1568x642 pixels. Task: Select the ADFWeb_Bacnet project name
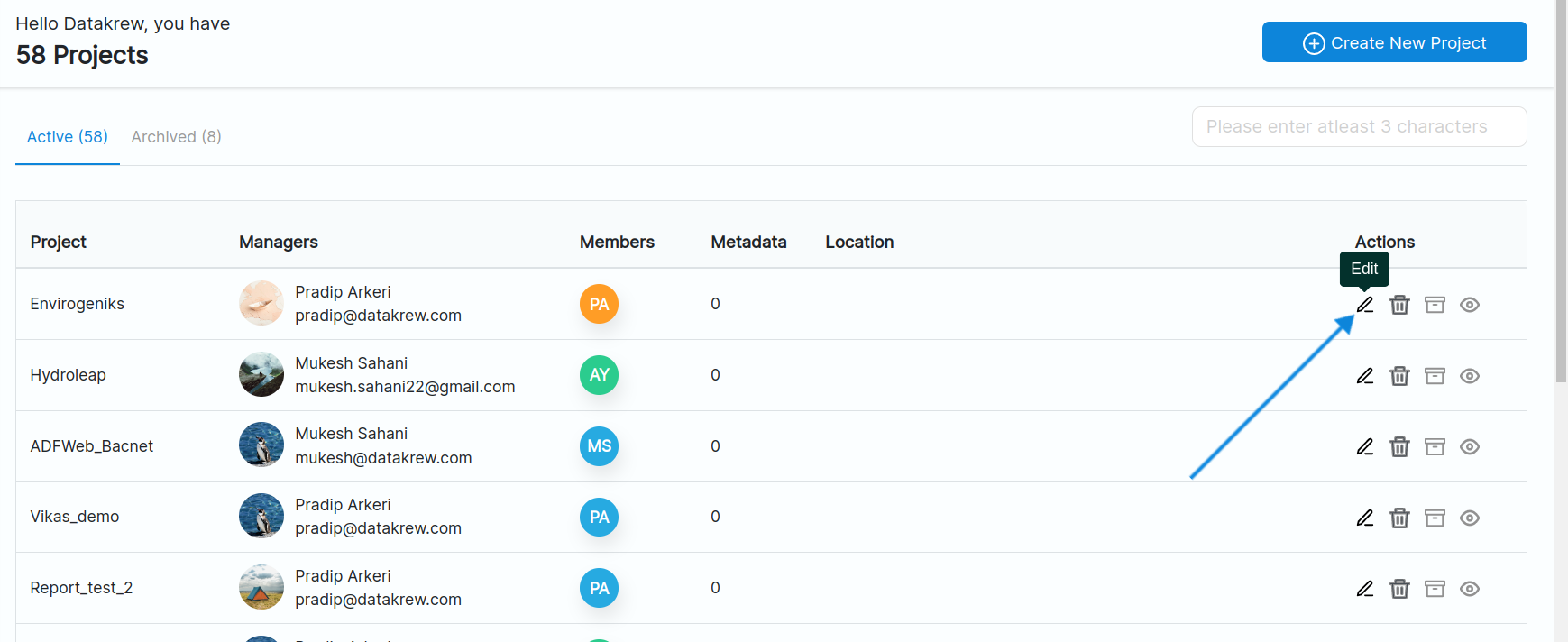point(92,446)
